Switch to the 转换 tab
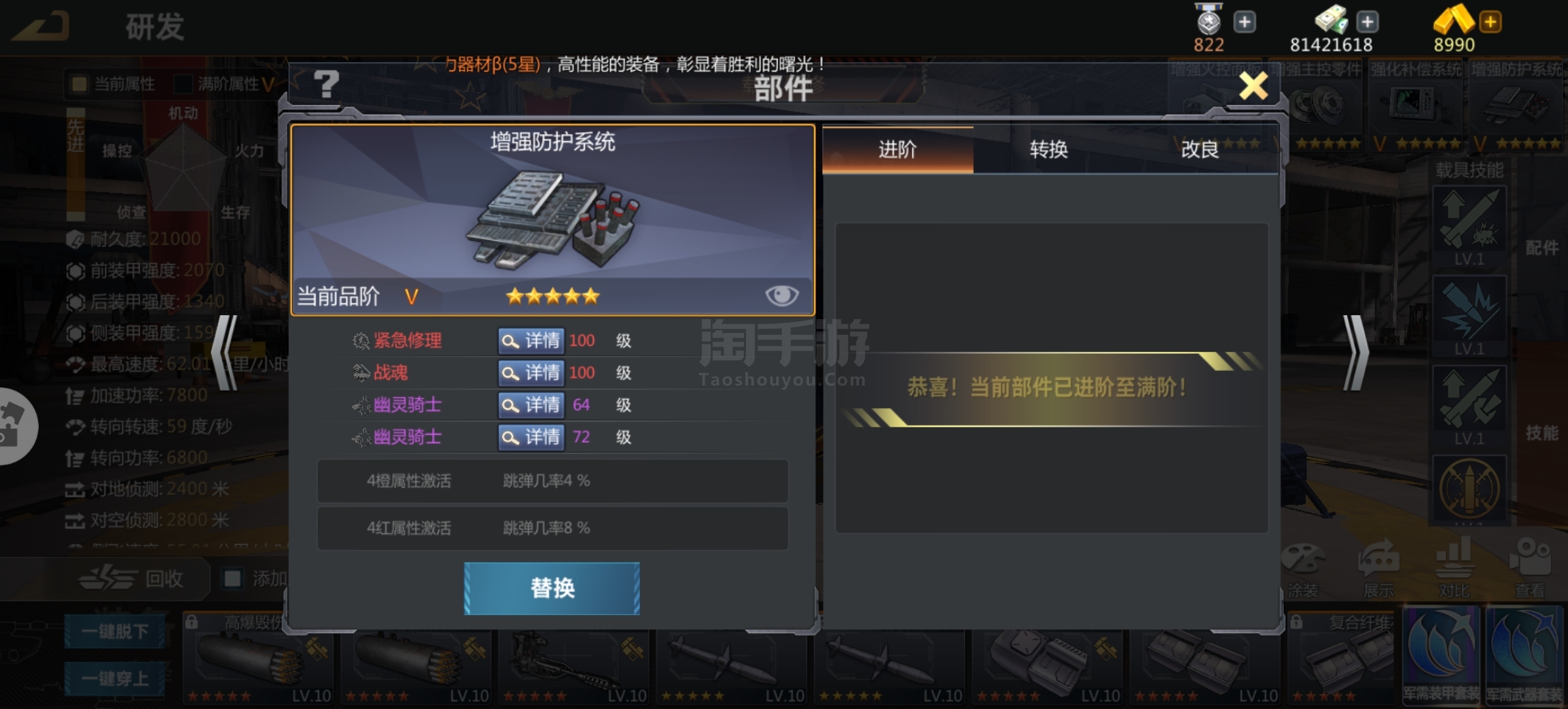This screenshot has width=1568, height=709. click(x=1049, y=150)
